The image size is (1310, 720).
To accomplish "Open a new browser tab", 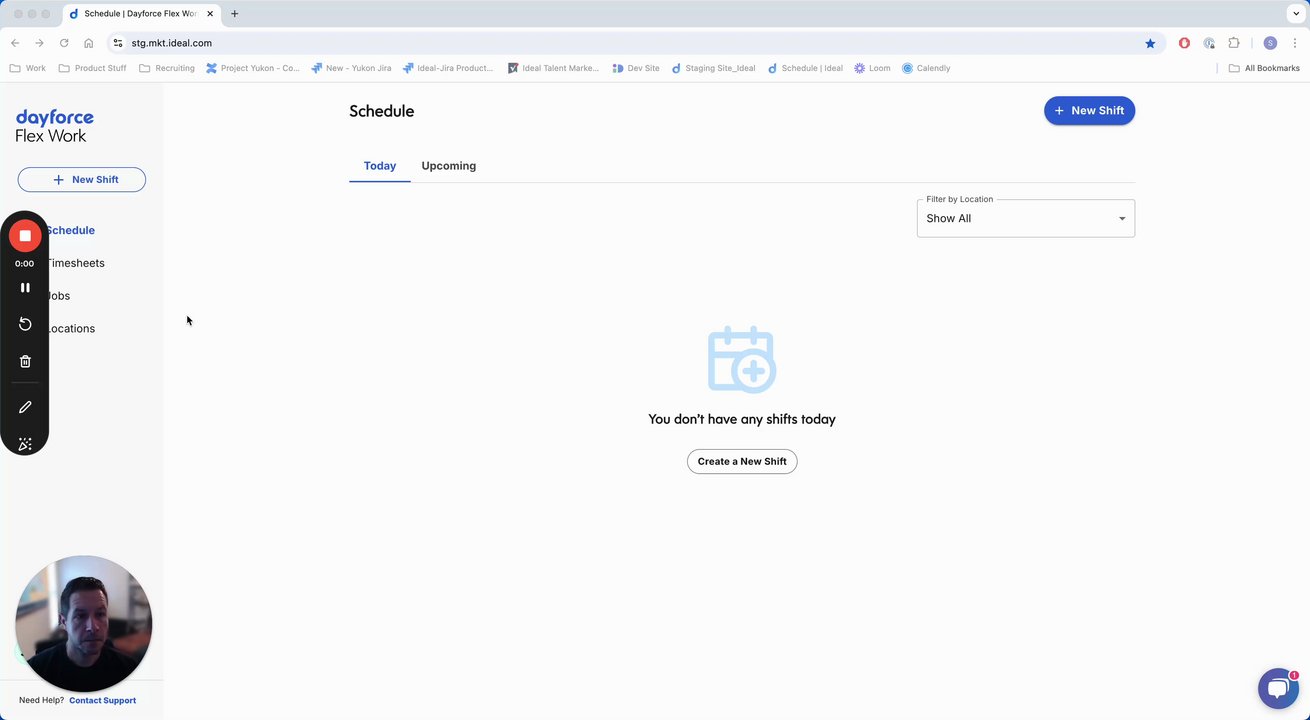I will point(235,14).
